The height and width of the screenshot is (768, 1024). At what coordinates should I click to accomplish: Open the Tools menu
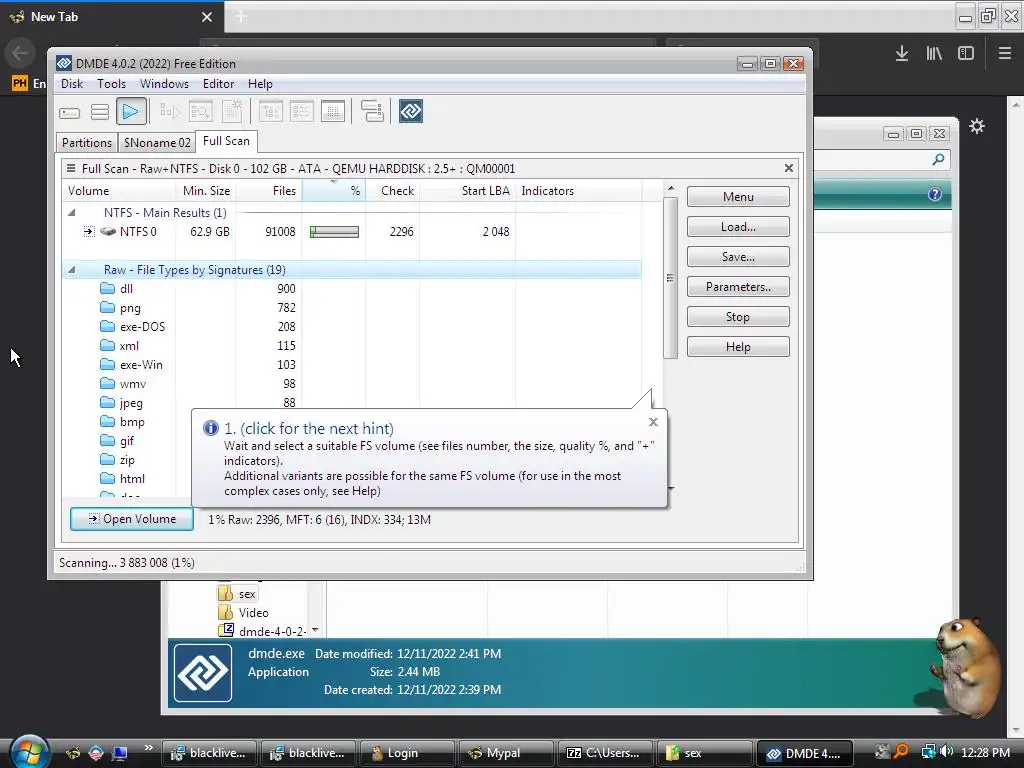click(111, 84)
